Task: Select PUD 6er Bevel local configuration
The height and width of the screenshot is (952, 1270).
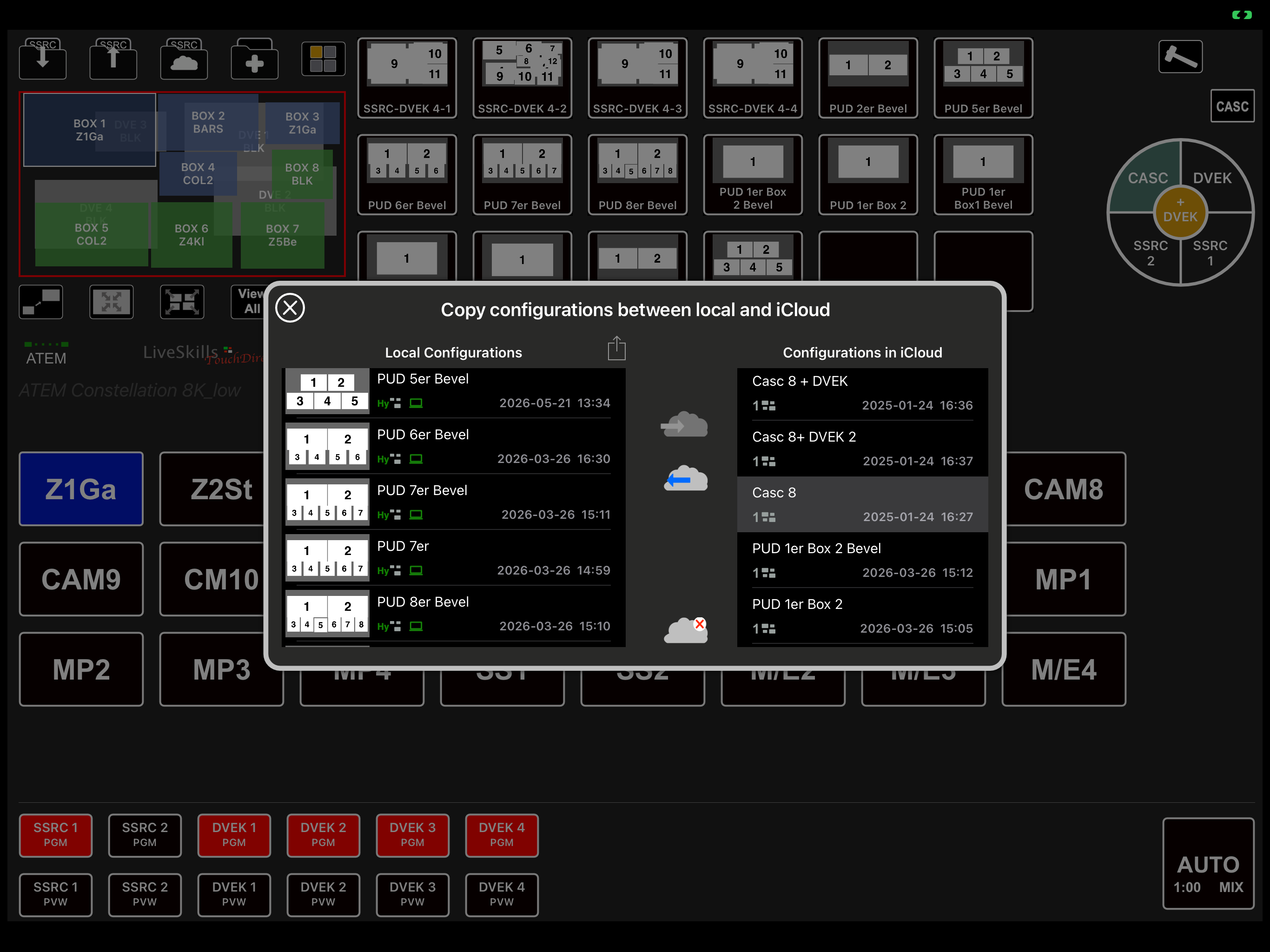Action: pyautogui.click(x=454, y=447)
